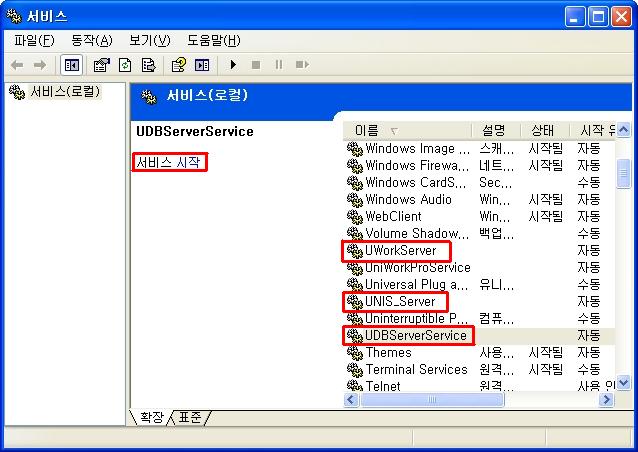Click the horizontal scrollbar right arrow
This screenshot has width=638, height=452.
click(606, 400)
